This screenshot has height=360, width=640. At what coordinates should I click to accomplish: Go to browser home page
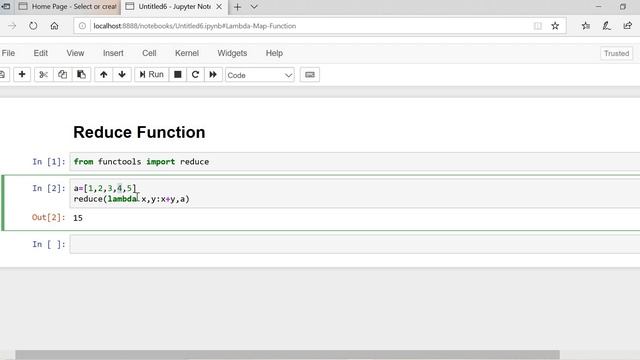click(x=54, y=26)
